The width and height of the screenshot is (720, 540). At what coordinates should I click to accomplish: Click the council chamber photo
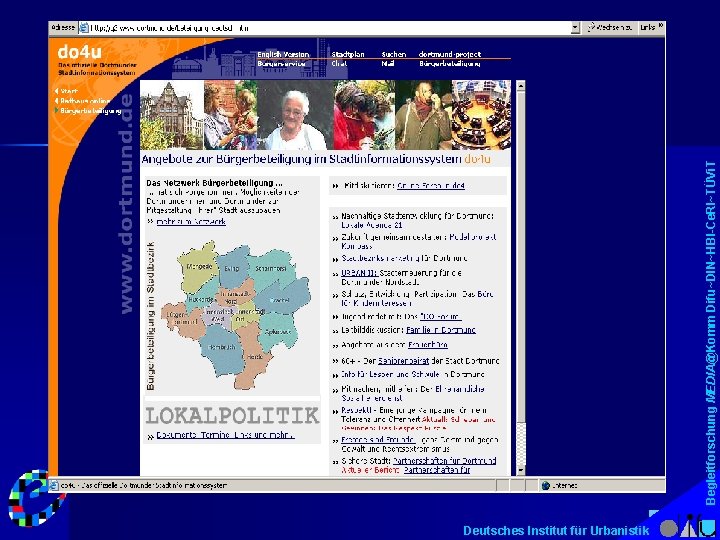(x=481, y=115)
